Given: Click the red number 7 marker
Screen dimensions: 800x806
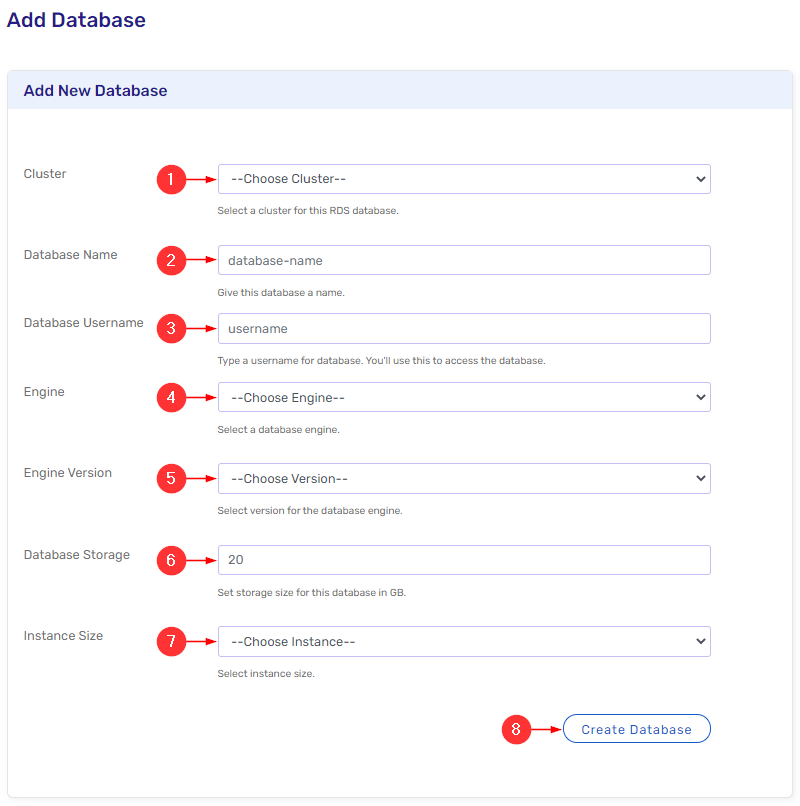Looking at the screenshot, I should pyautogui.click(x=171, y=642).
